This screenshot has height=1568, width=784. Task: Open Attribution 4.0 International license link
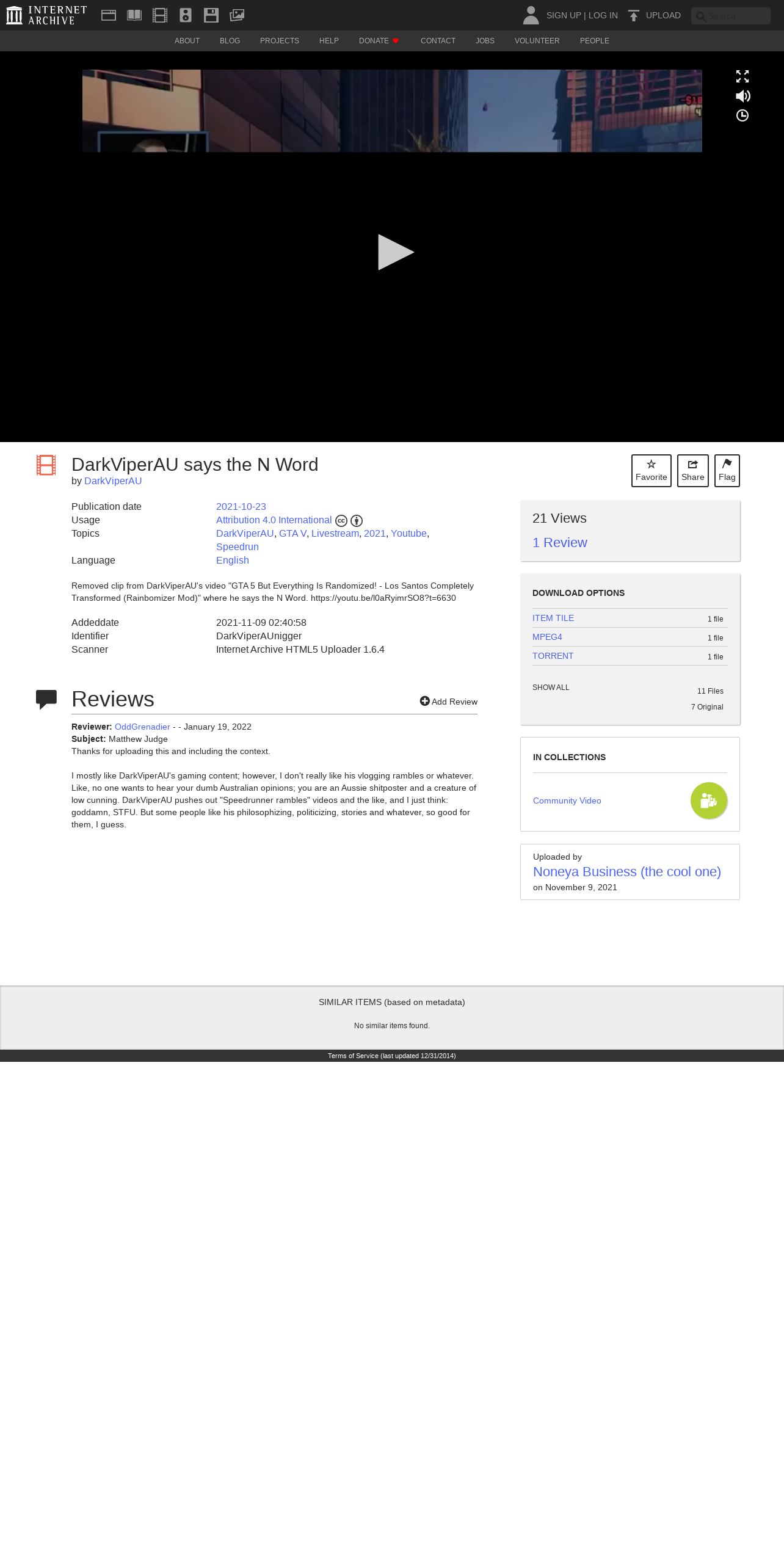pos(274,520)
